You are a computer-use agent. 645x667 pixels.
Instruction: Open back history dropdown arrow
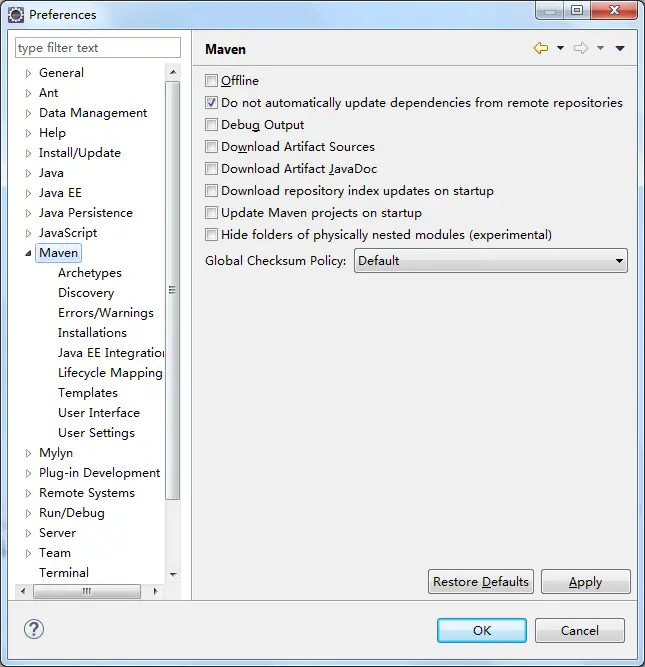point(560,48)
